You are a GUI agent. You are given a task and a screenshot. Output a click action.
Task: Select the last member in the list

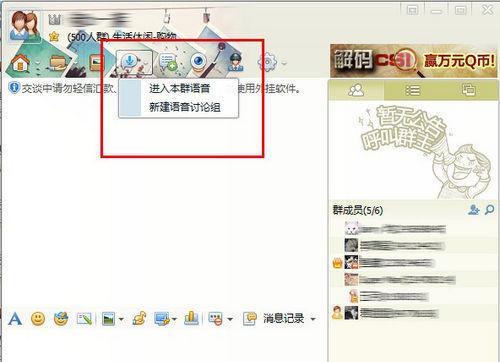tap(413, 313)
